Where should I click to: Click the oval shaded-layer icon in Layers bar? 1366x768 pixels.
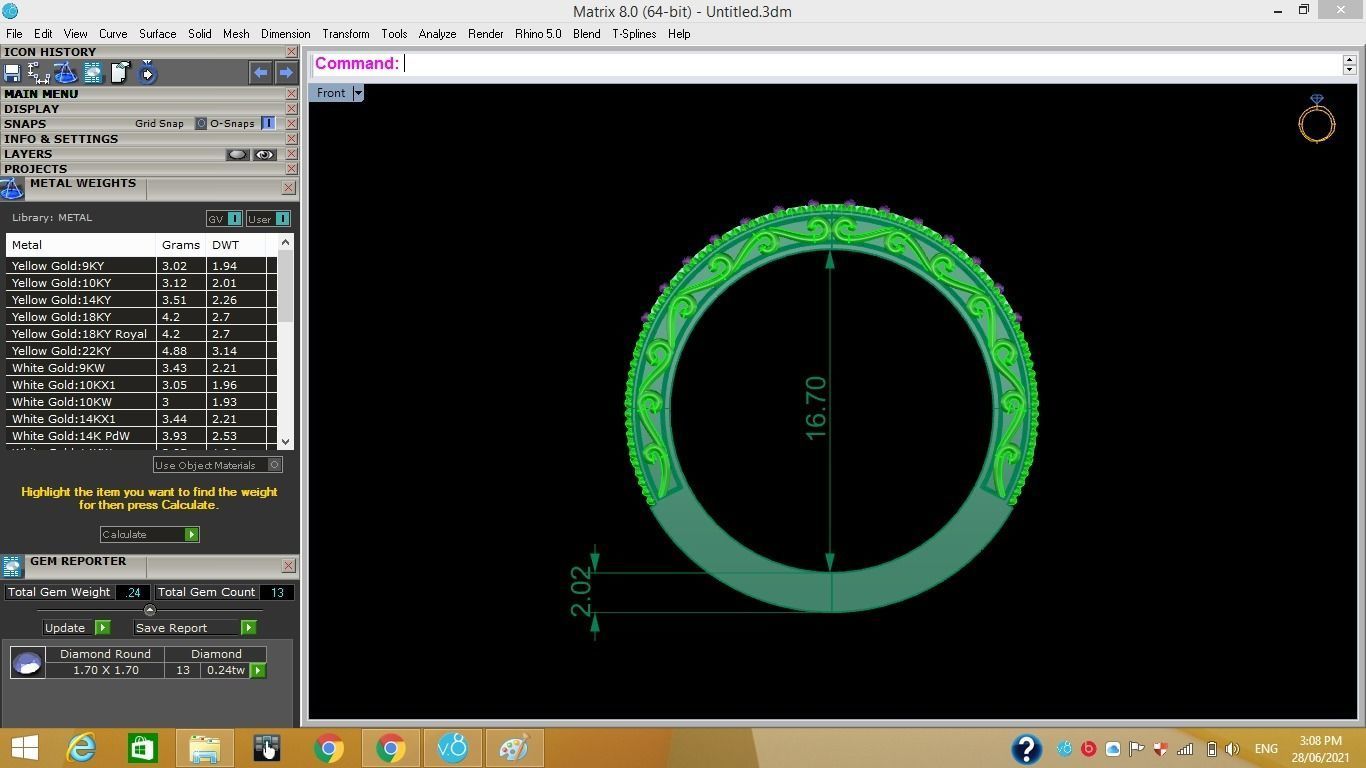237,155
